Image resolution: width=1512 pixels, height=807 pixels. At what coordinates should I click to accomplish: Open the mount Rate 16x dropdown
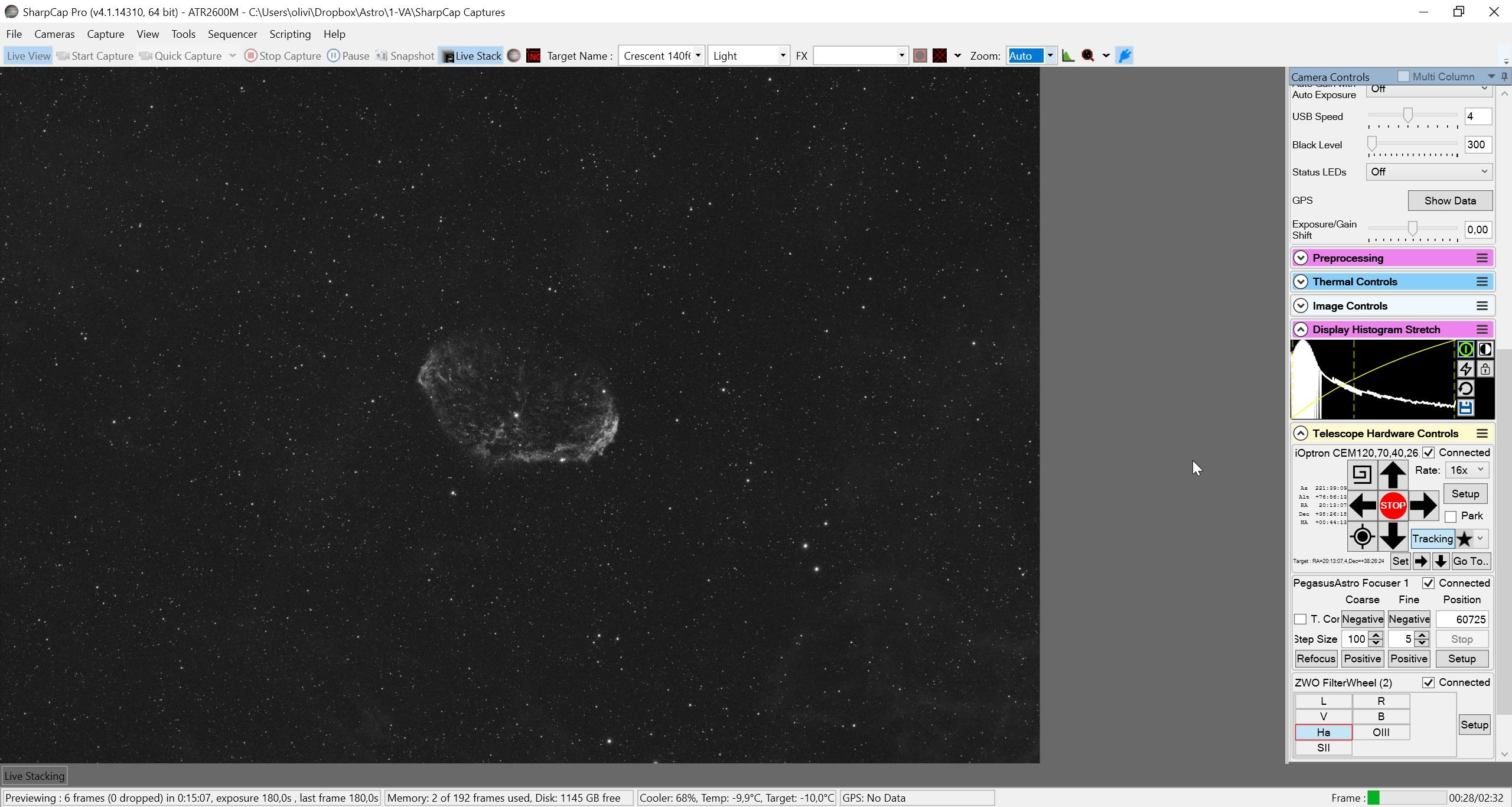(x=1467, y=470)
